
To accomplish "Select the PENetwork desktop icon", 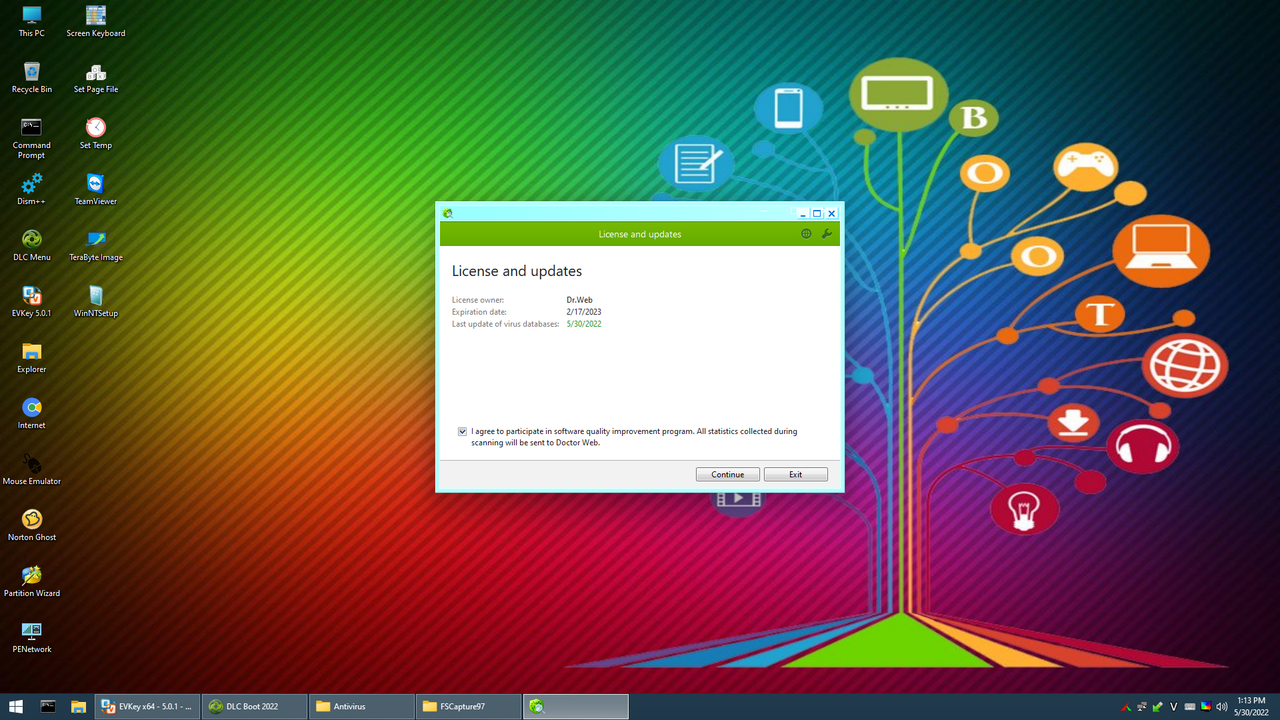I will point(32,637).
